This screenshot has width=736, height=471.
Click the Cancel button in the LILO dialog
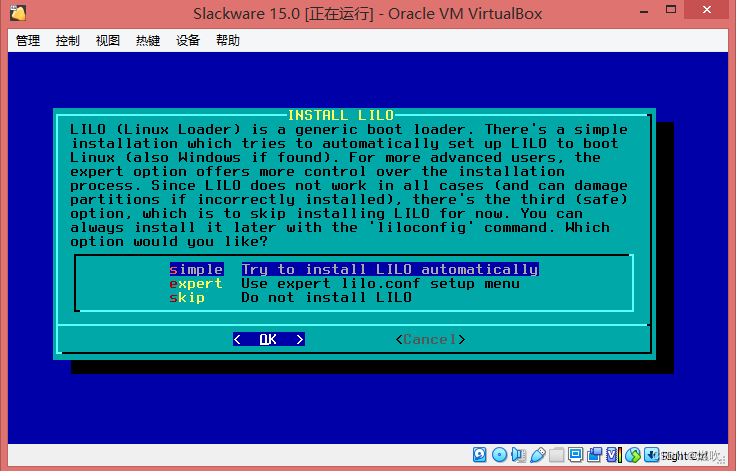tap(430, 339)
